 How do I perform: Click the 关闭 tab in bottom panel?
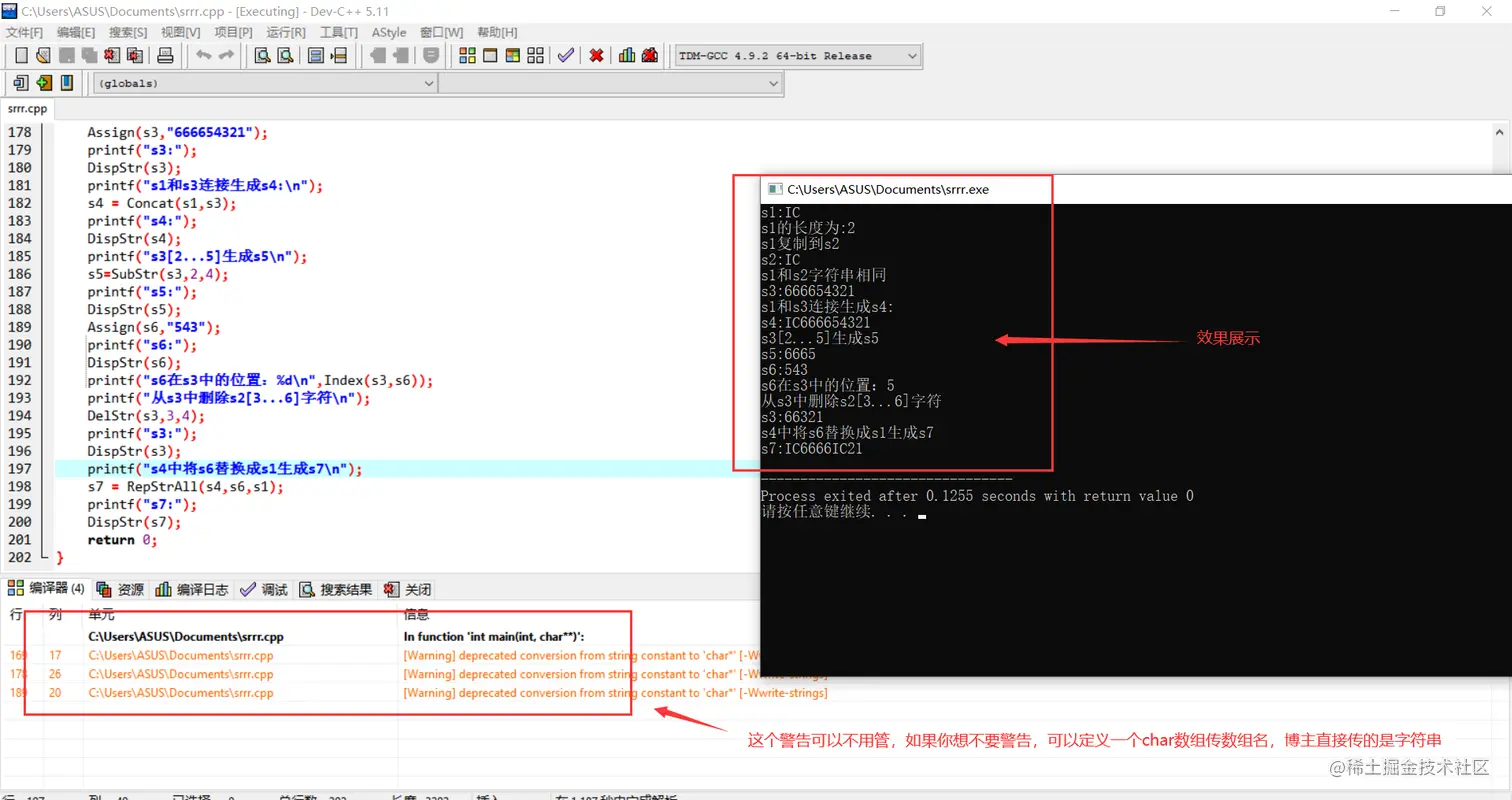(409, 589)
